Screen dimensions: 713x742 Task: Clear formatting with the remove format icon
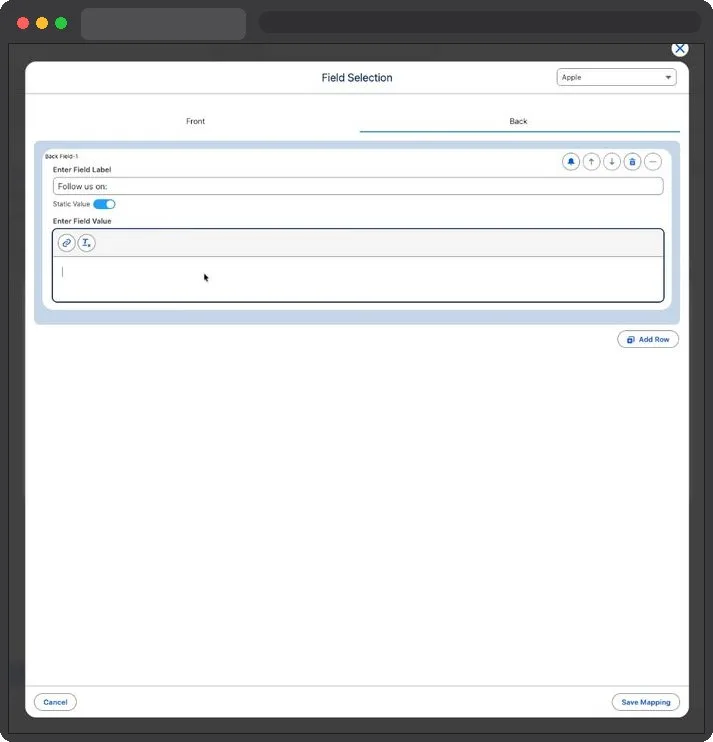pyautogui.click(x=87, y=243)
